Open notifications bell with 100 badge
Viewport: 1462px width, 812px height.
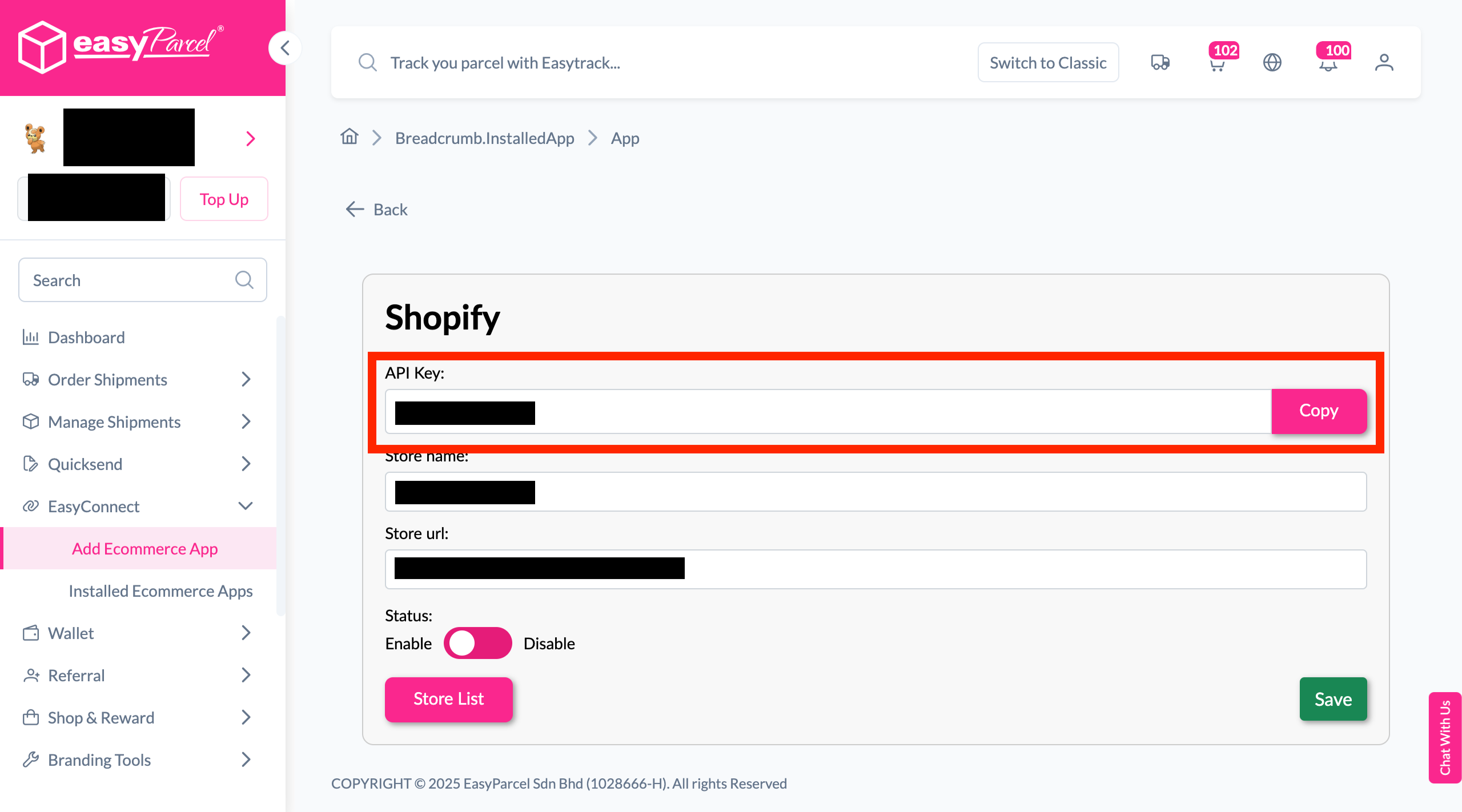coord(1328,62)
